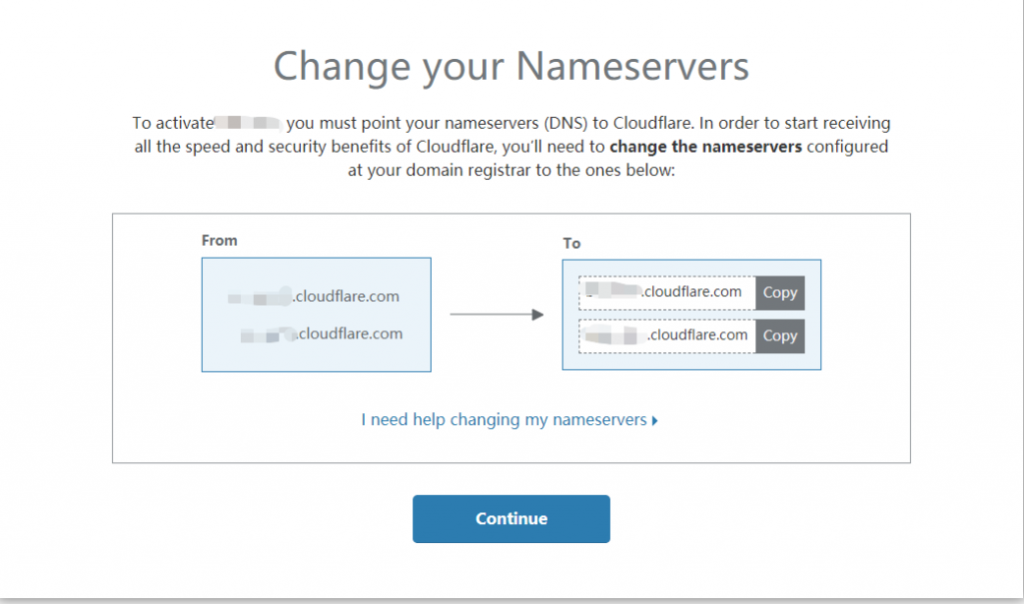Image resolution: width=1024 pixels, height=604 pixels.
Task: Click the second nameserver listed under From
Action: [x=321, y=334]
